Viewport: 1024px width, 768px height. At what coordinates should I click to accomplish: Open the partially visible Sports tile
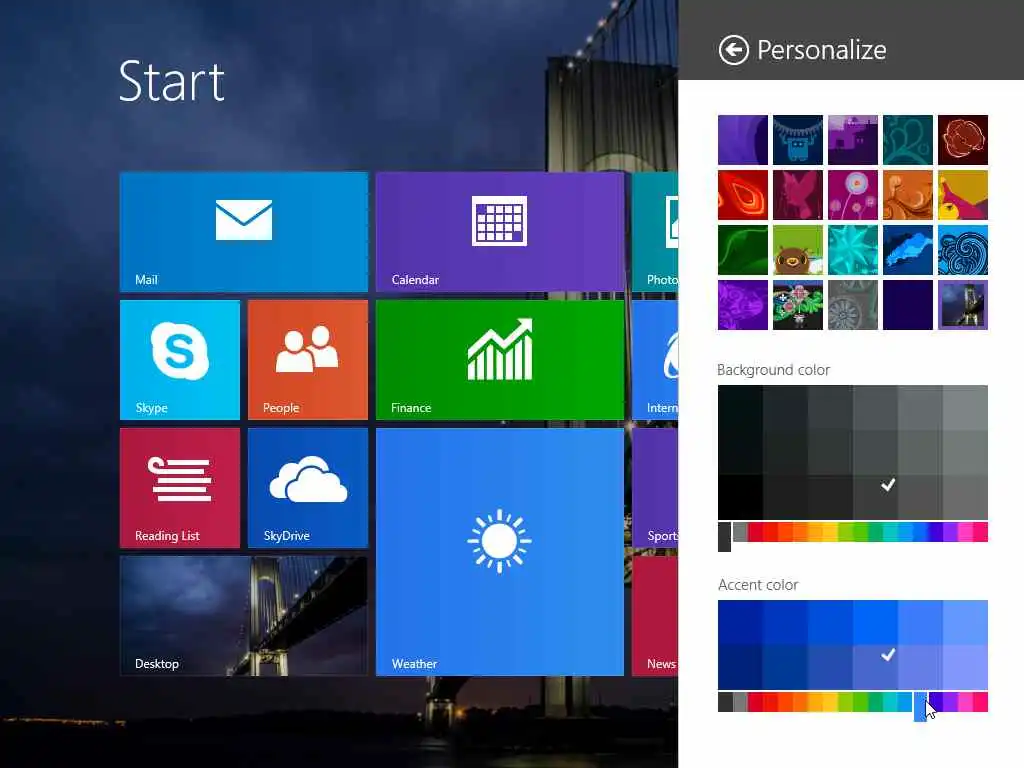coord(655,488)
